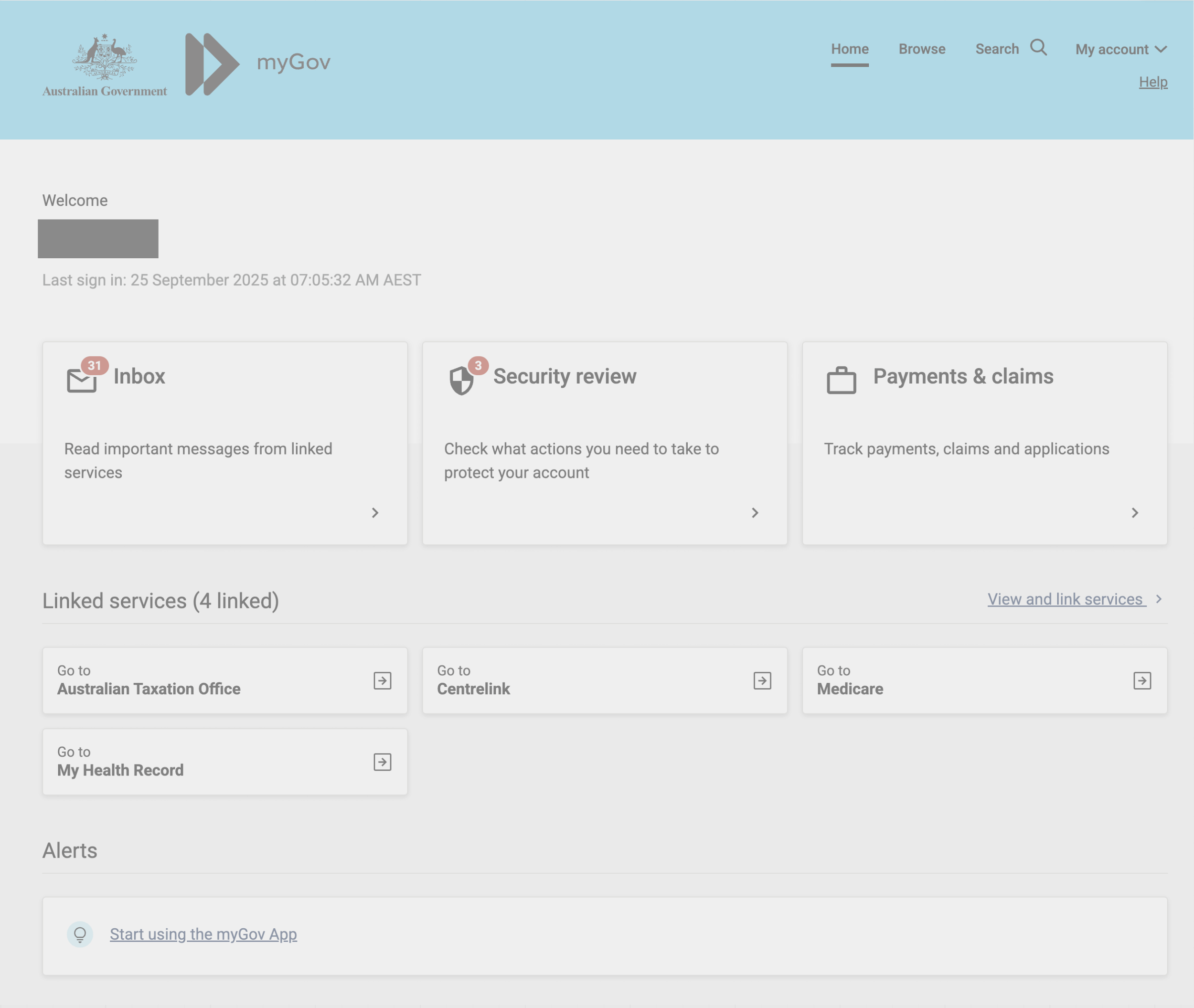
Task: Open the Security review heading
Action: click(565, 376)
